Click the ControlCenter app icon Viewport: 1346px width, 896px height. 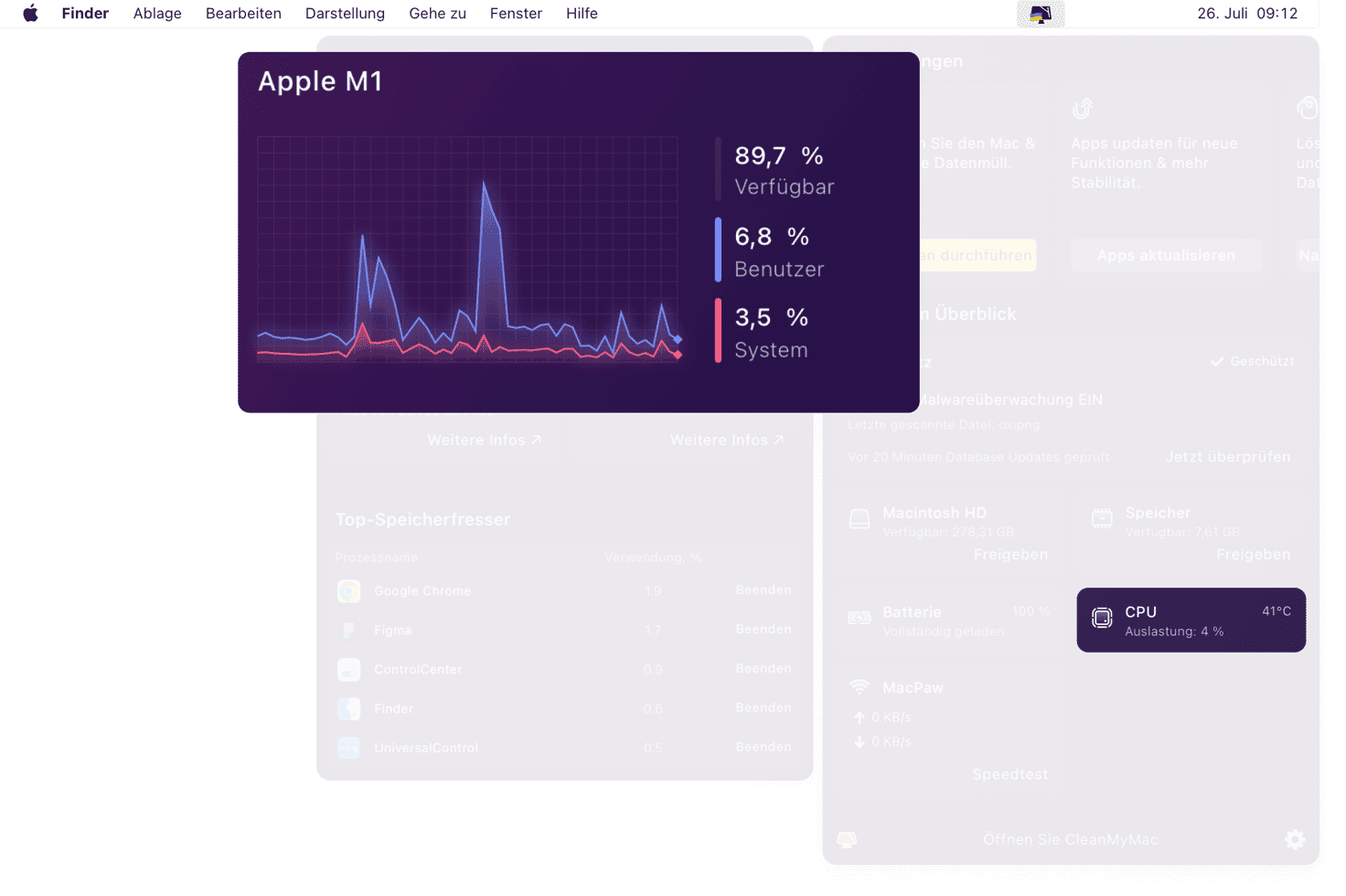(348, 669)
